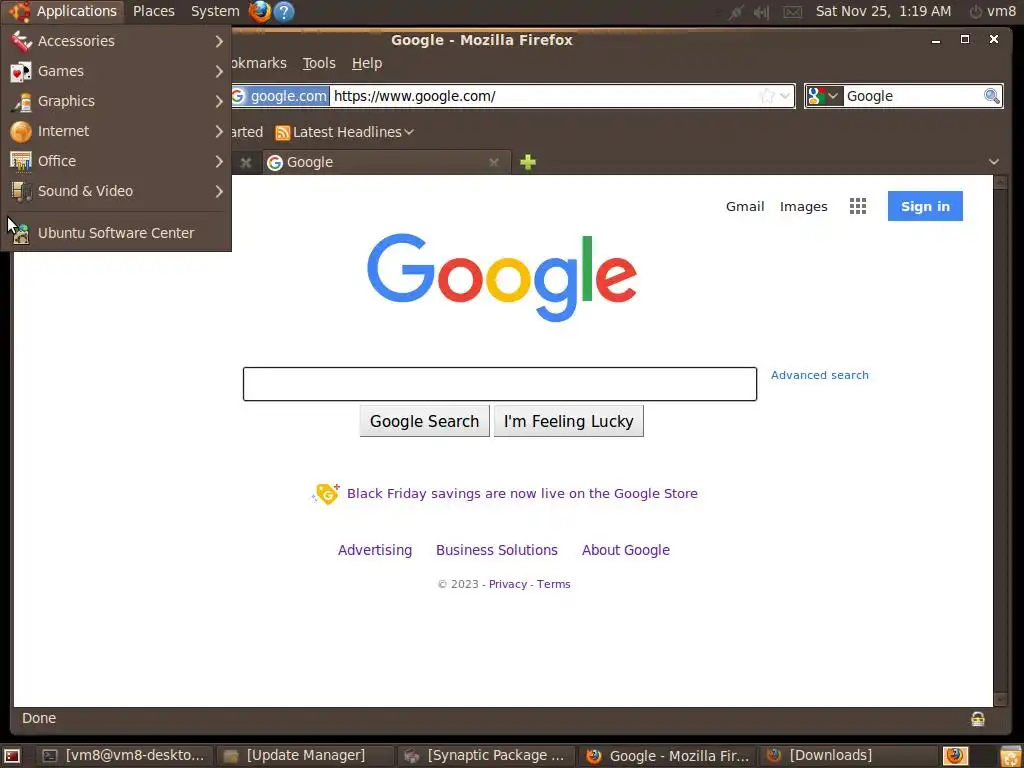Open the System panel menu
1024x768 pixels.
[215, 11]
